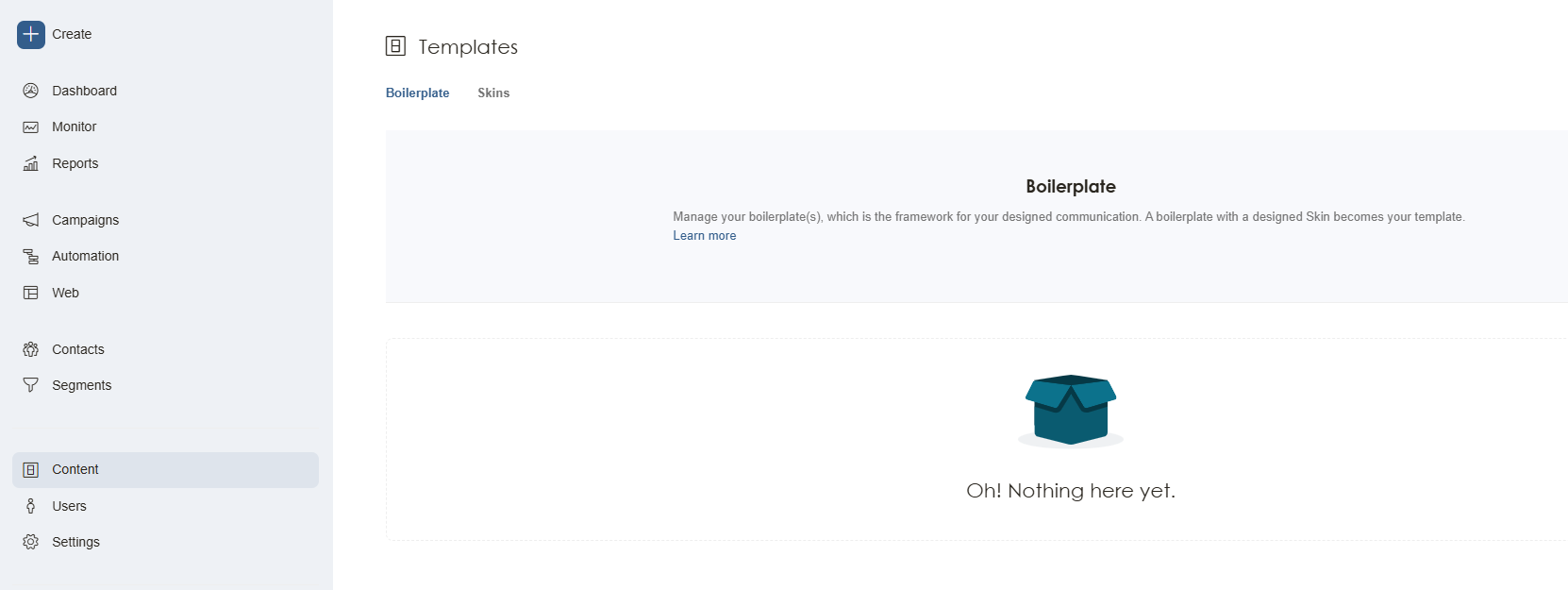Open the Dashboard gauge icon

tap(31, 91)
